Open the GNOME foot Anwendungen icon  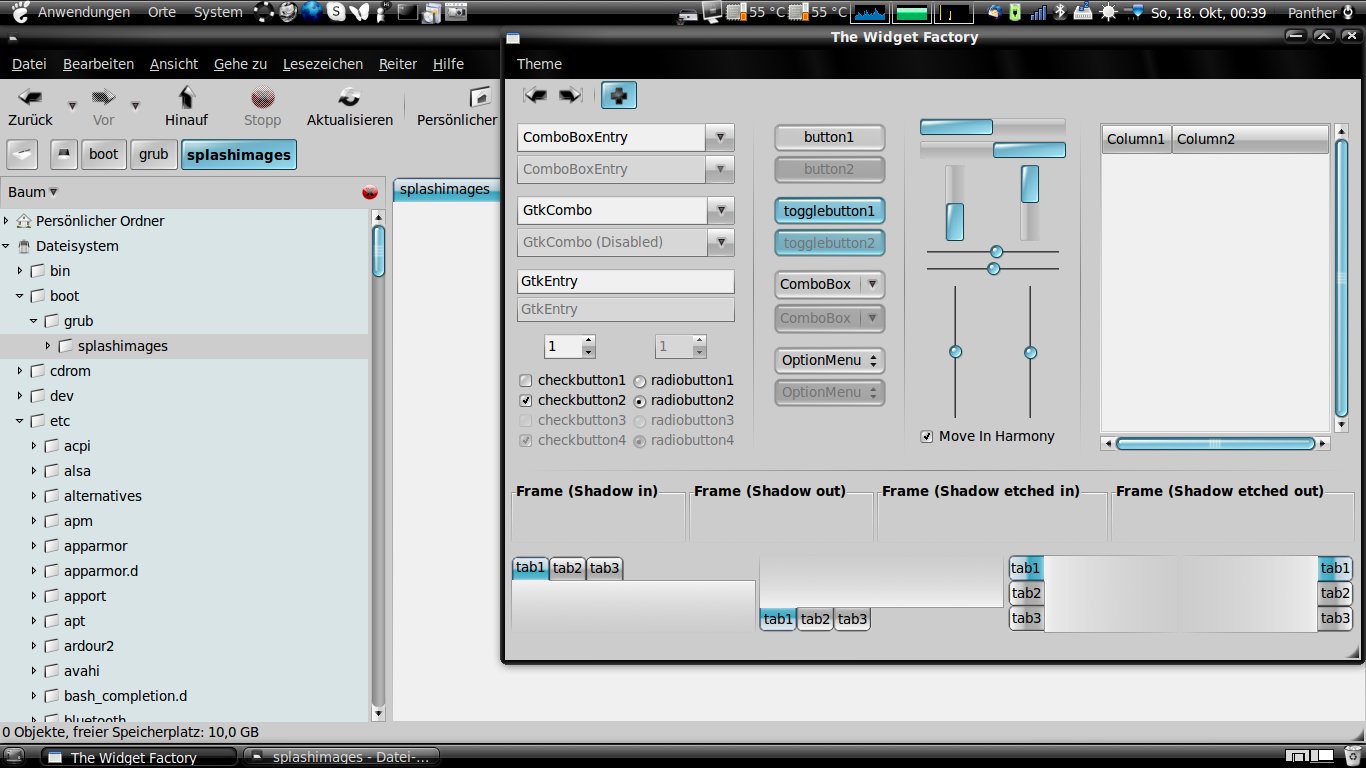click(x=19, y=12)
